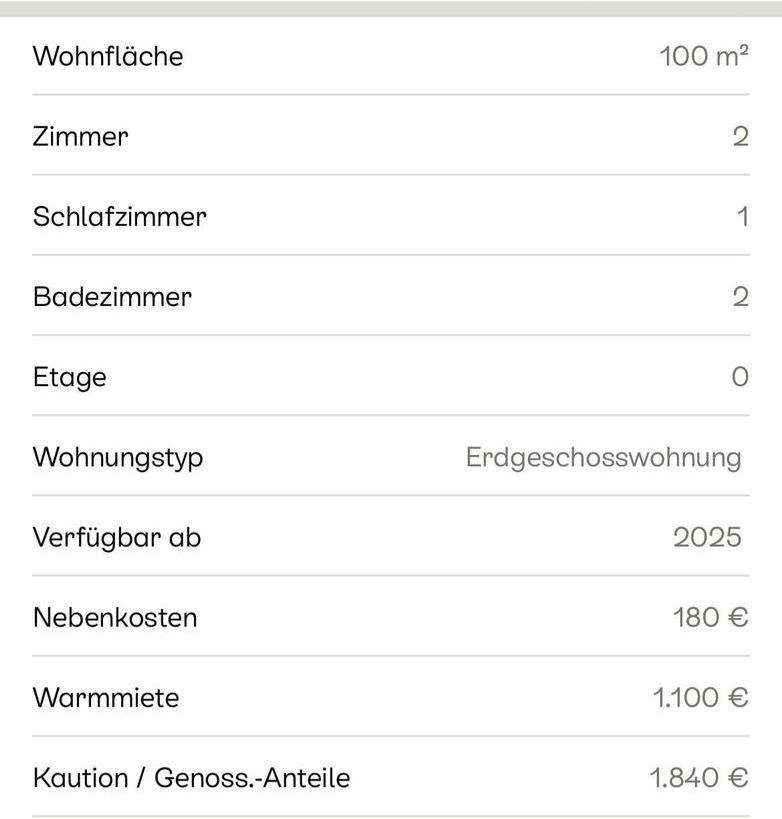The height and width of the screenshot is (819, 782).
Task: Select the 1.840 € deposit amount
Action: tap(699, 777)
